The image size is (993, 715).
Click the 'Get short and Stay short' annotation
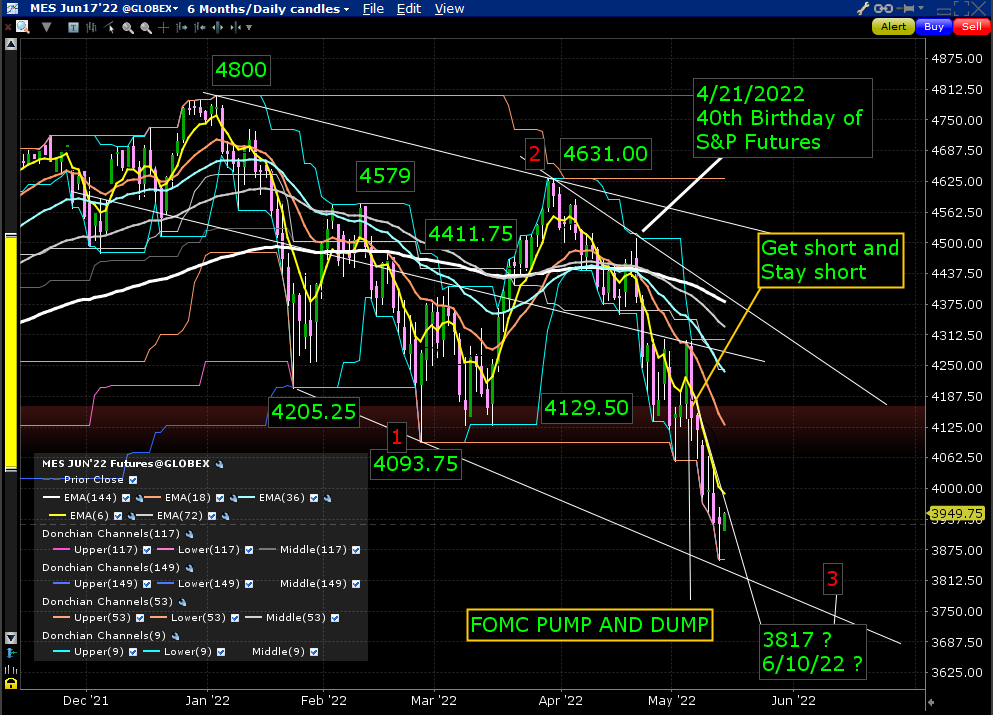click(830, 260)
